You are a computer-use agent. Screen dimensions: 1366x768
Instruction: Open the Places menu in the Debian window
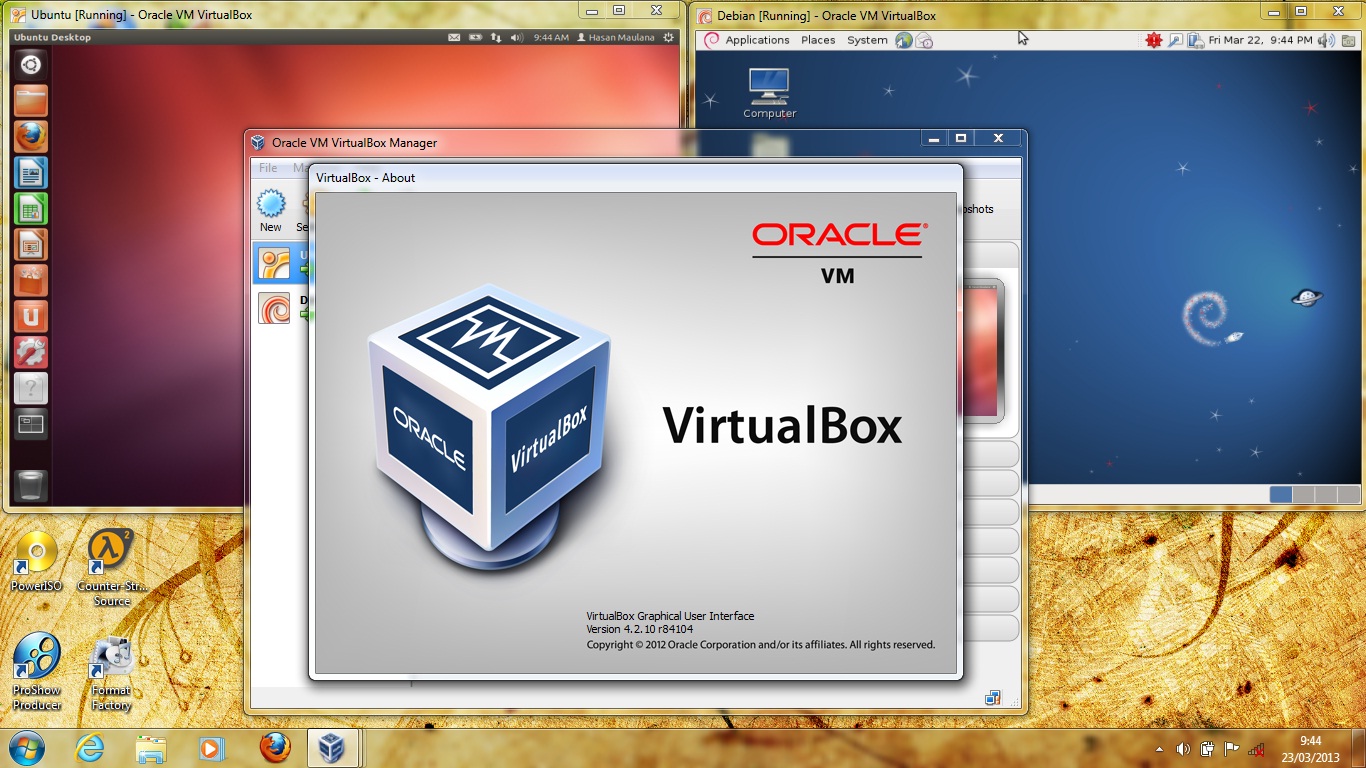pos(818,40)
